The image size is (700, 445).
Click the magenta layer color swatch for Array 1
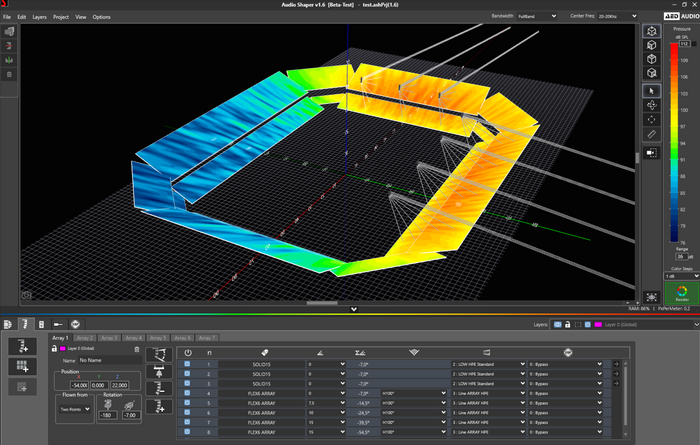pos(63,349)
